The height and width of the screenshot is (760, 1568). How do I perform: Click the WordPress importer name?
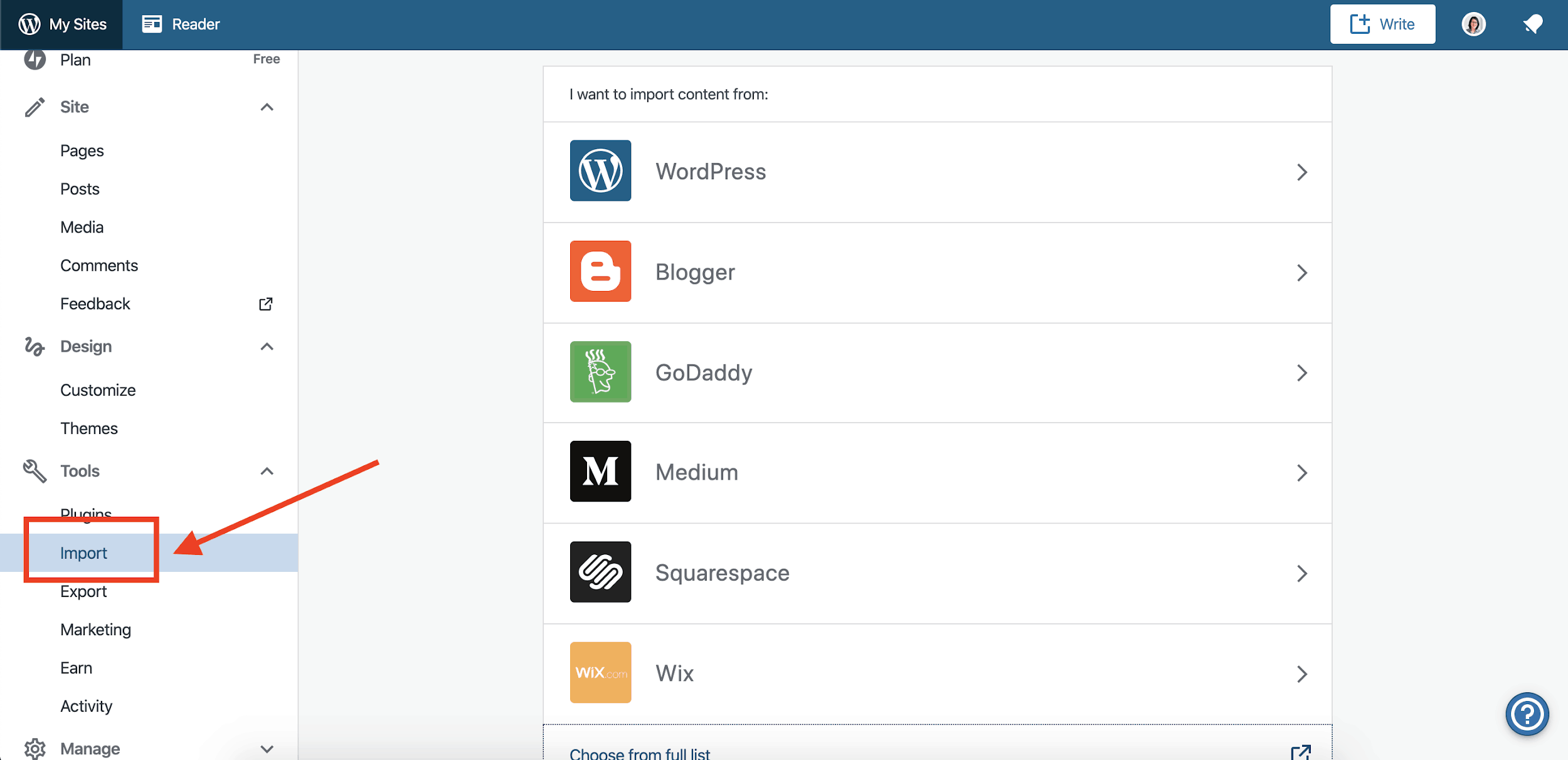[711, 172]
